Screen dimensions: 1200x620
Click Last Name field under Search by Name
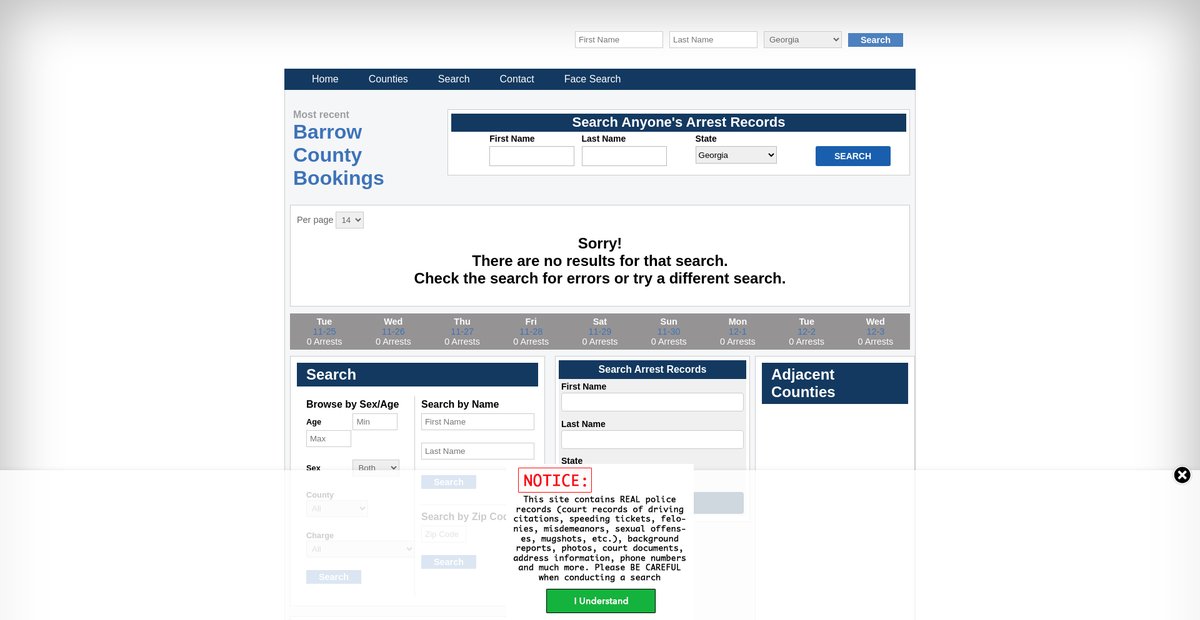[x=477, y=451]
